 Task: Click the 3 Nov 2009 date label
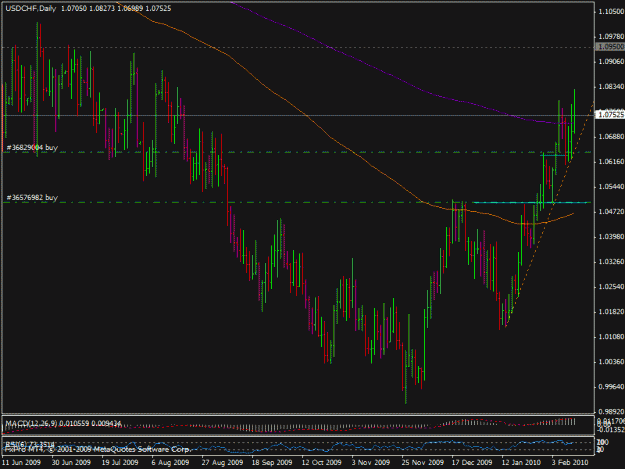371,462
